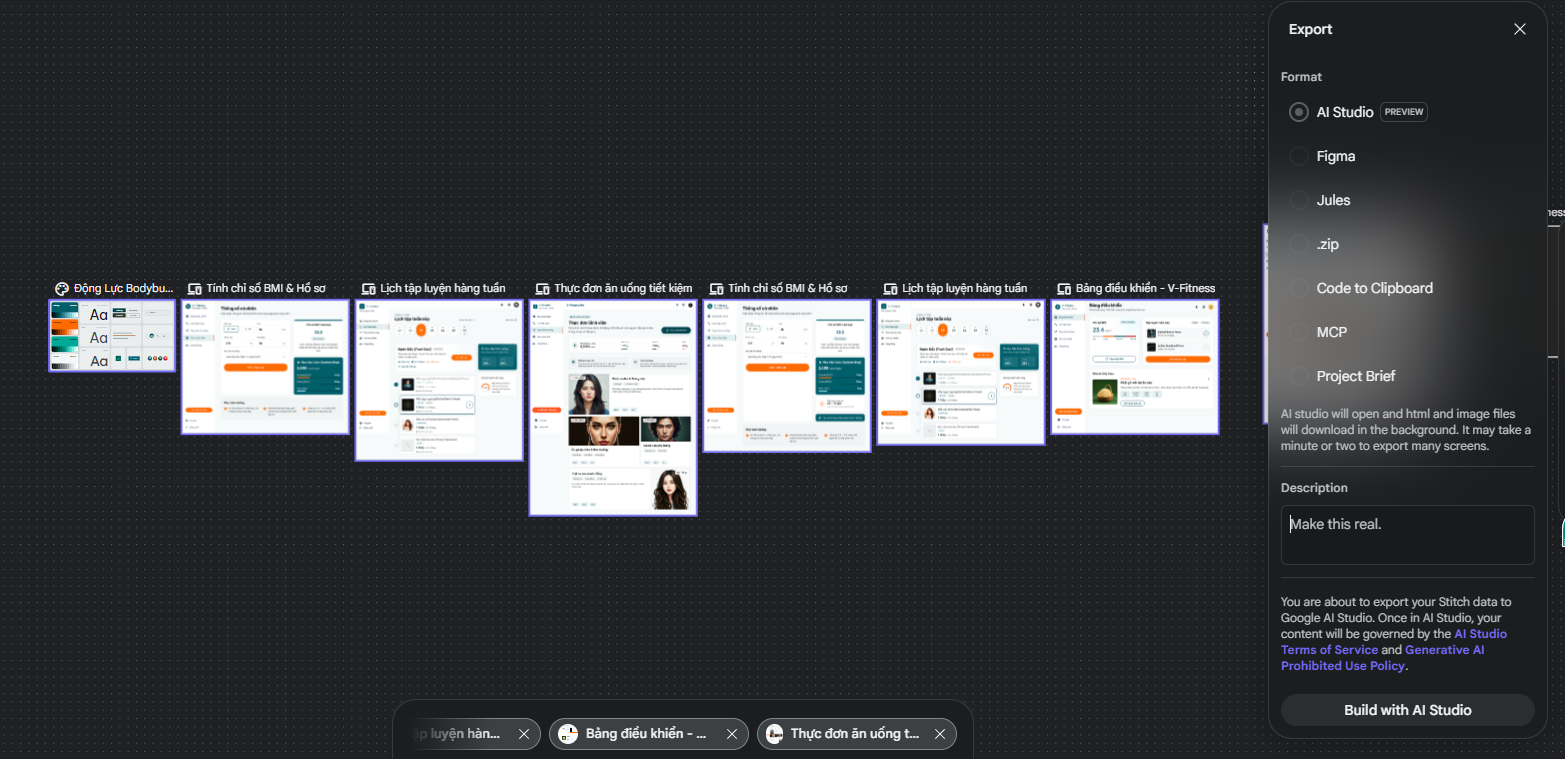This screenshot has height=759, width=1565.
Task: Select the Bảng điều khiển - V-Fitness screen thumbnail
Action: (x=1135, y=367)
